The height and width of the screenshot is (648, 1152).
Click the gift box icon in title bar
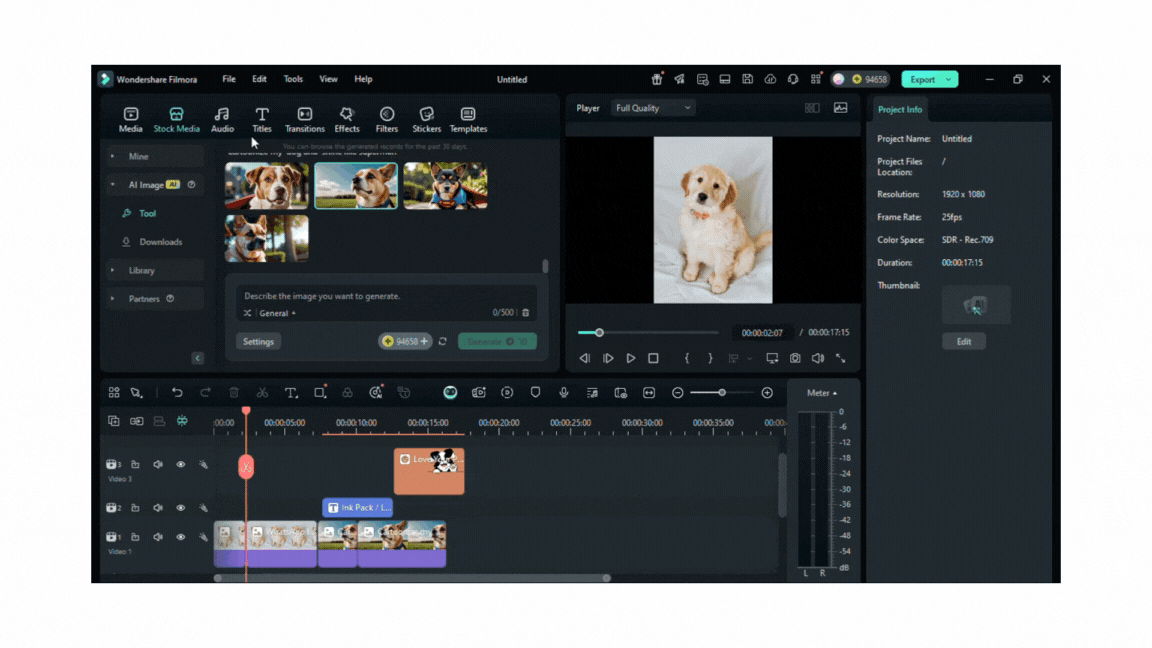[657, 79]
